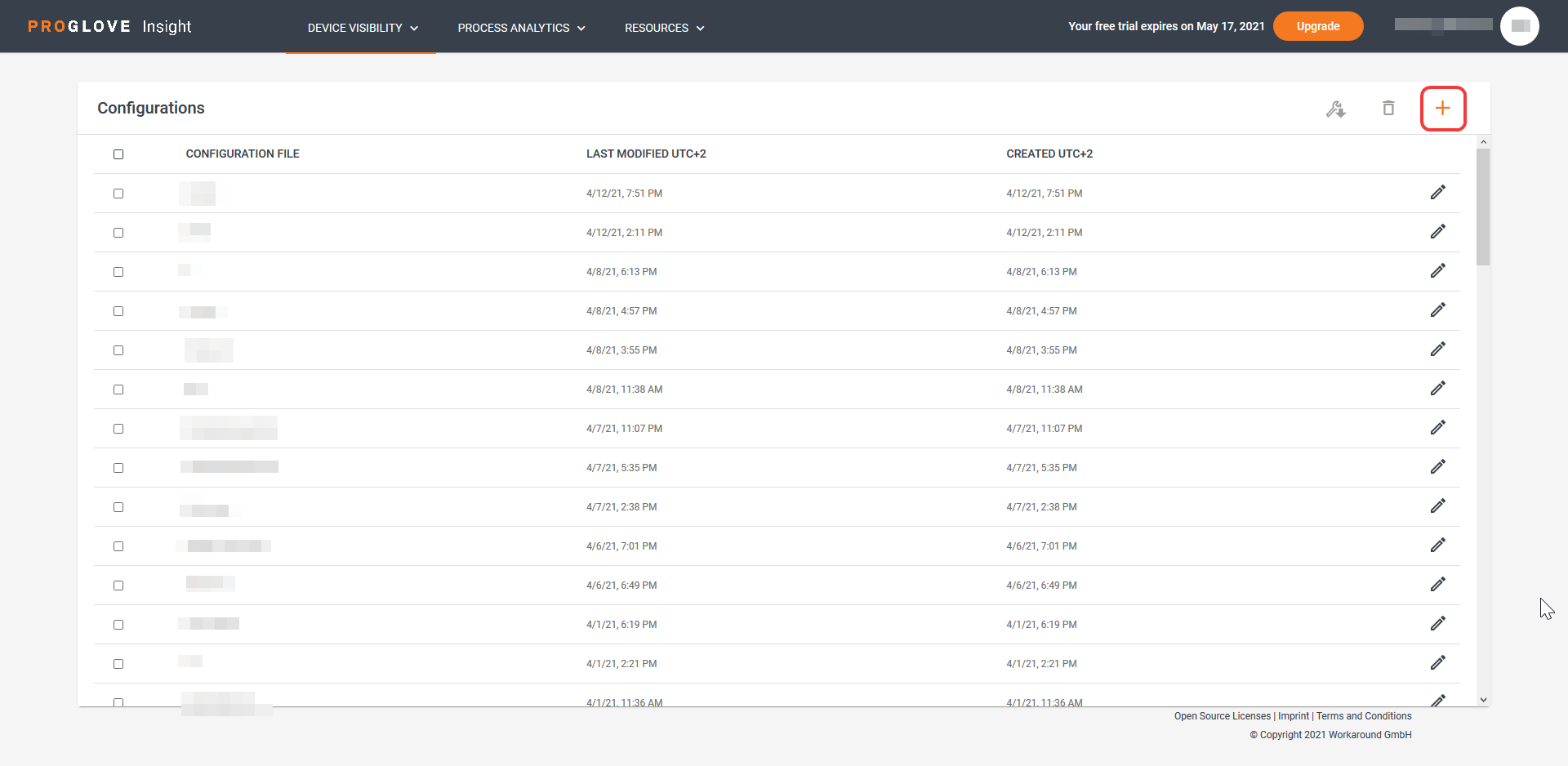Screen dimensions: 1568x766
Task: Click the orange Upgrade button
Action: click(x=1317, y=25)
